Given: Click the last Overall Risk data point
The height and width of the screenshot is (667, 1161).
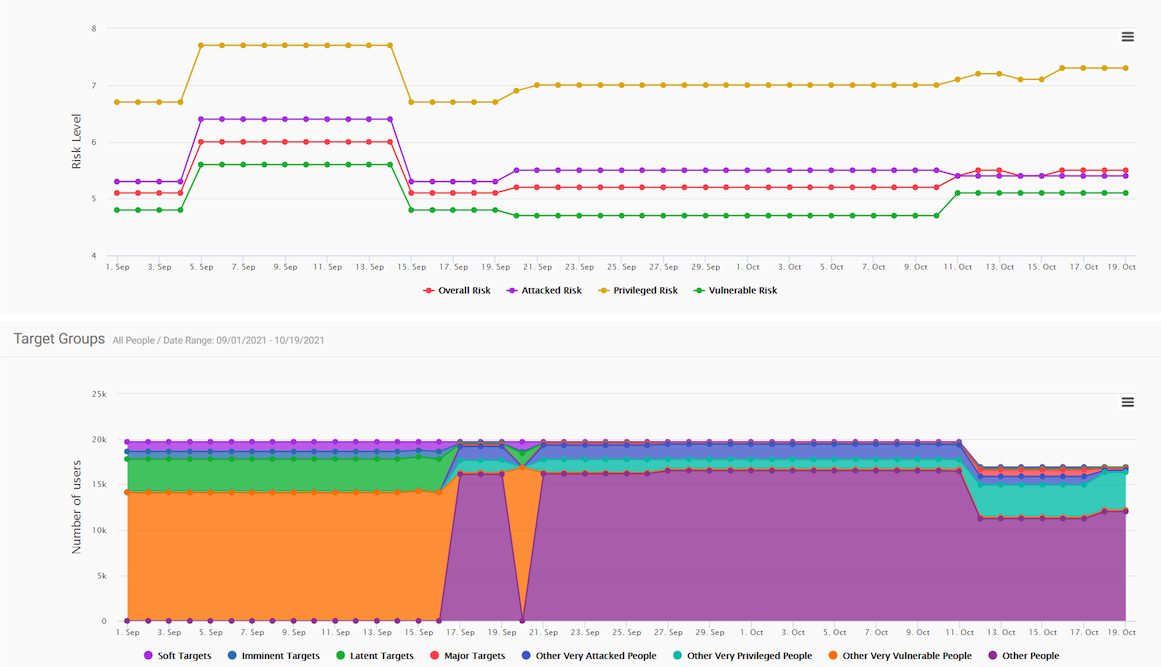Looking at the screenshot, I should pos(1125,170).
